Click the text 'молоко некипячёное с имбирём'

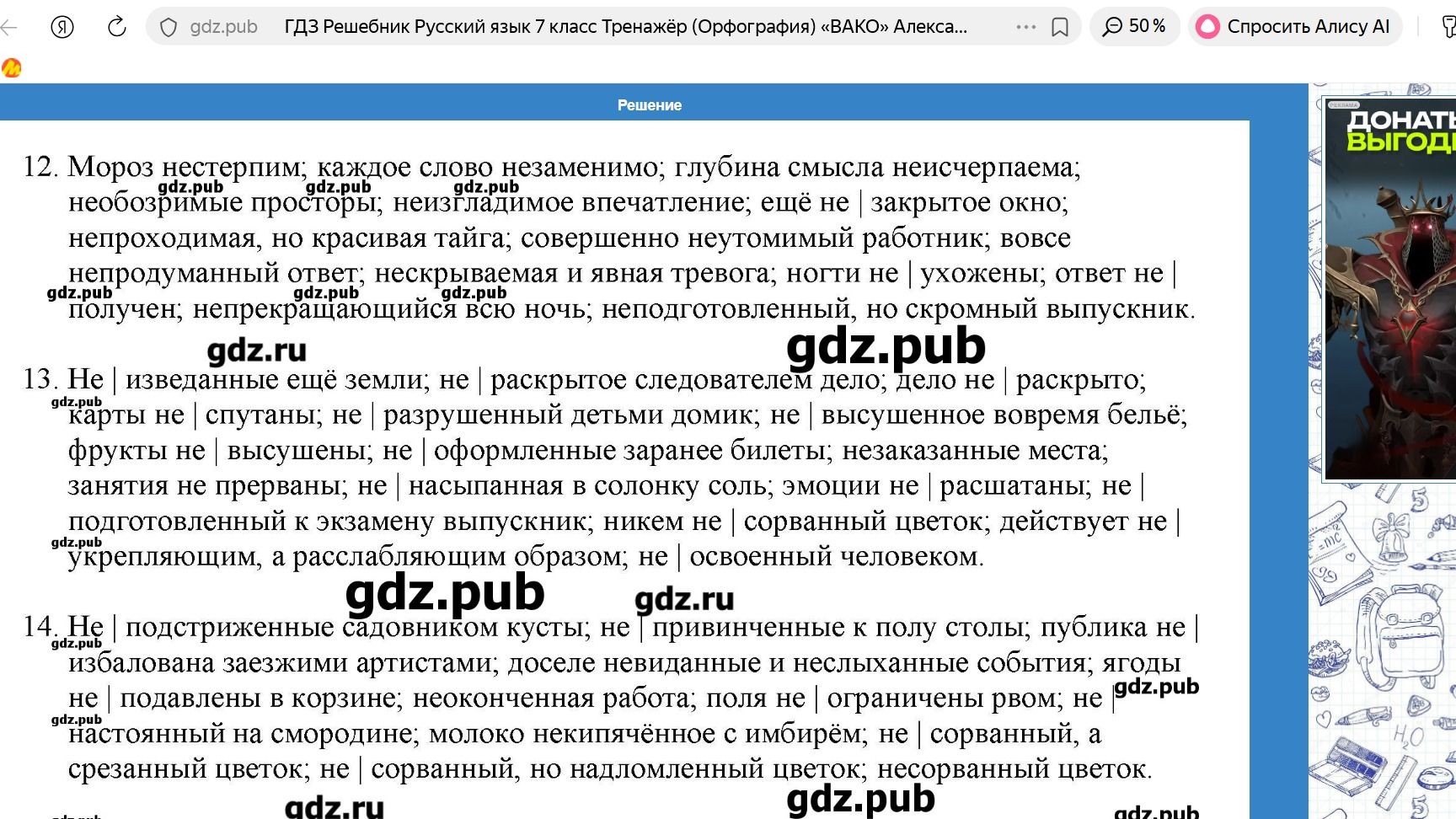(644, 733)
